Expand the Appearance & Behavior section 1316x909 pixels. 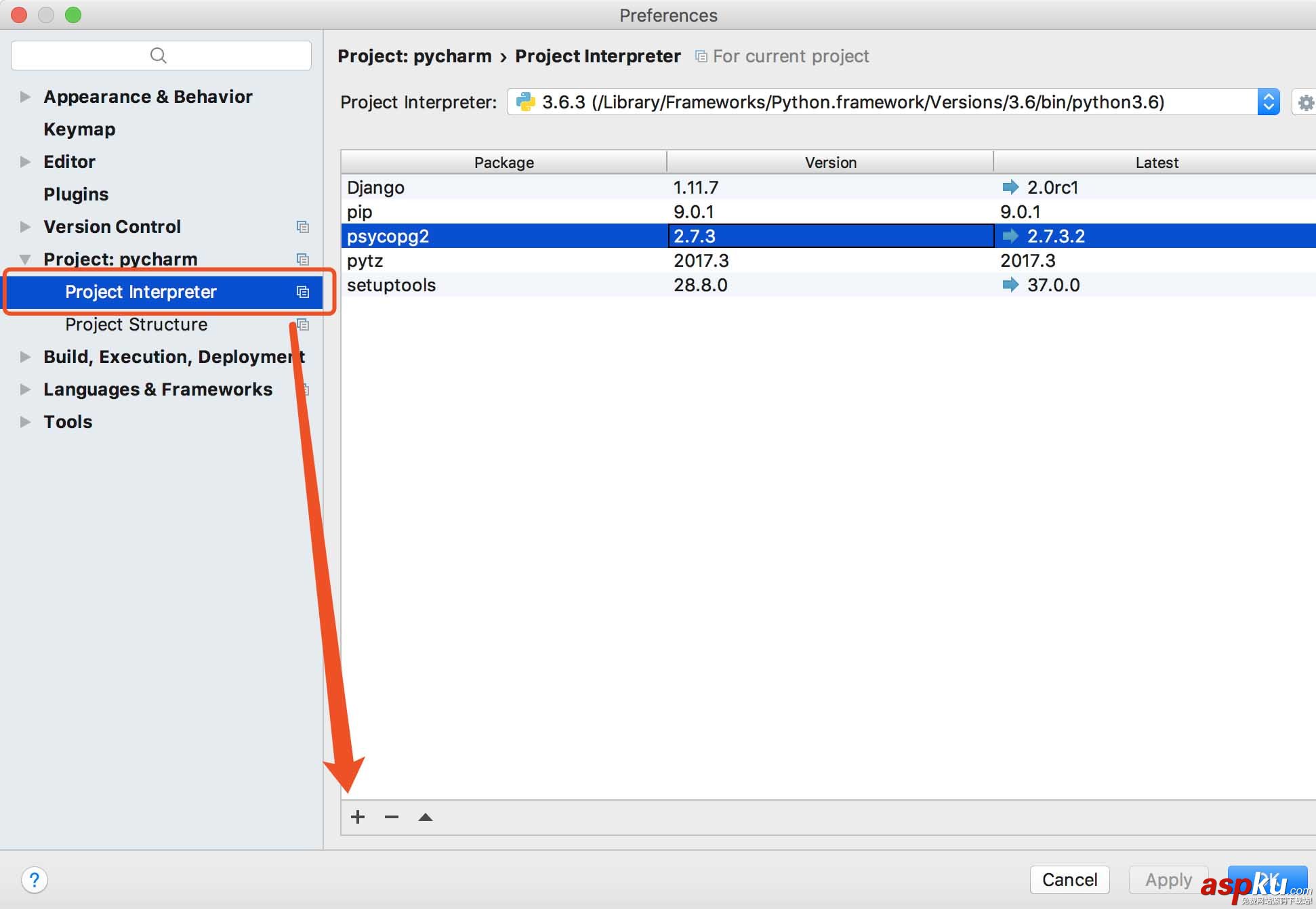[24, 96]
